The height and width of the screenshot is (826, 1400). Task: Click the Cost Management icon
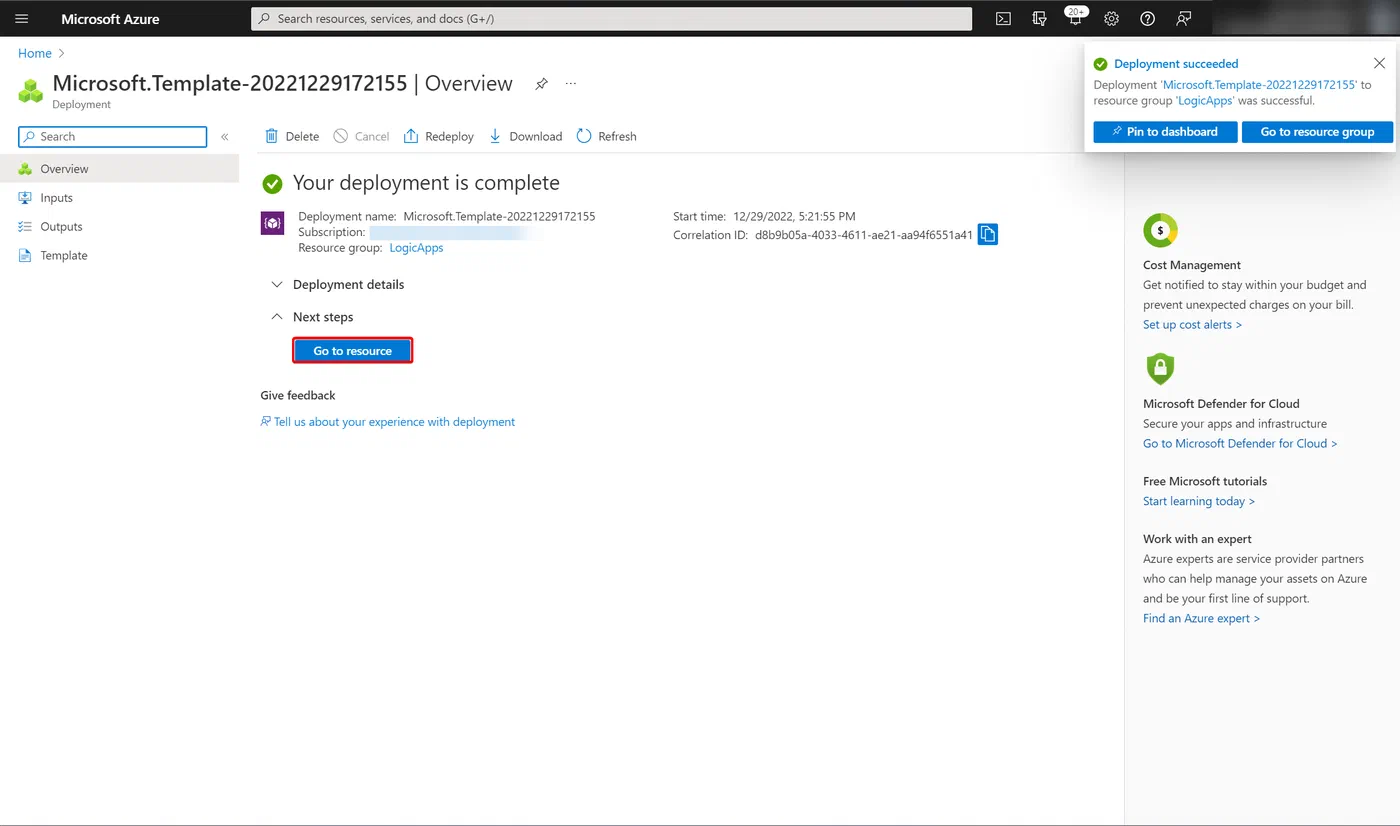(1160, 230)
